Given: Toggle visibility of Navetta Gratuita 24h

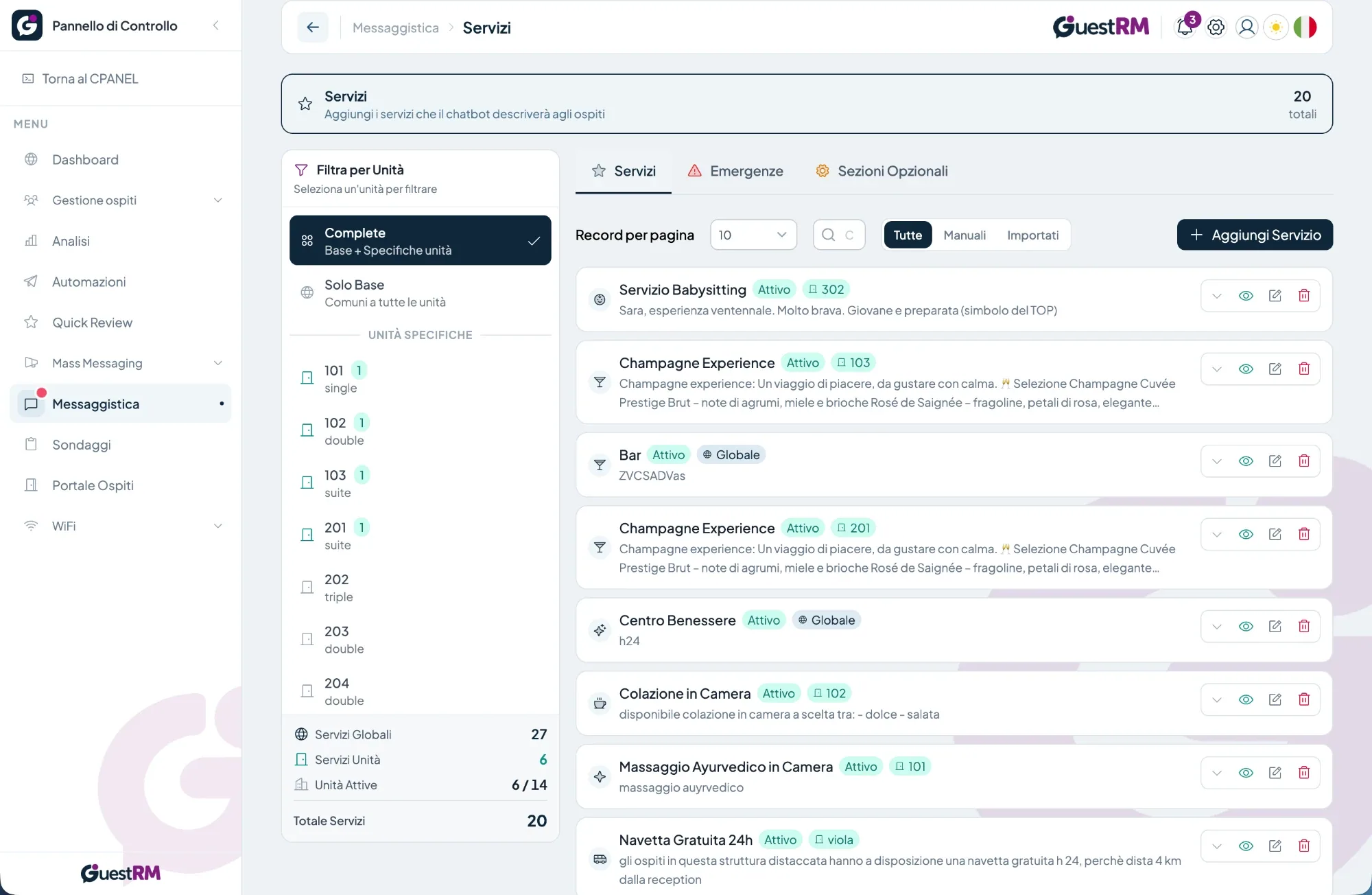Looking at the screenshot, I should point(1246,846).
